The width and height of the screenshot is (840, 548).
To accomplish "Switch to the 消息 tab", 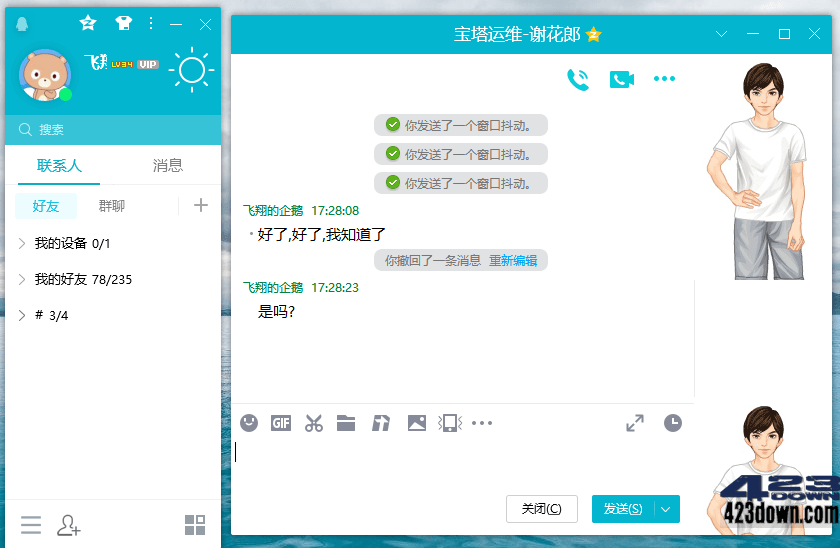I will click(168, 166).
